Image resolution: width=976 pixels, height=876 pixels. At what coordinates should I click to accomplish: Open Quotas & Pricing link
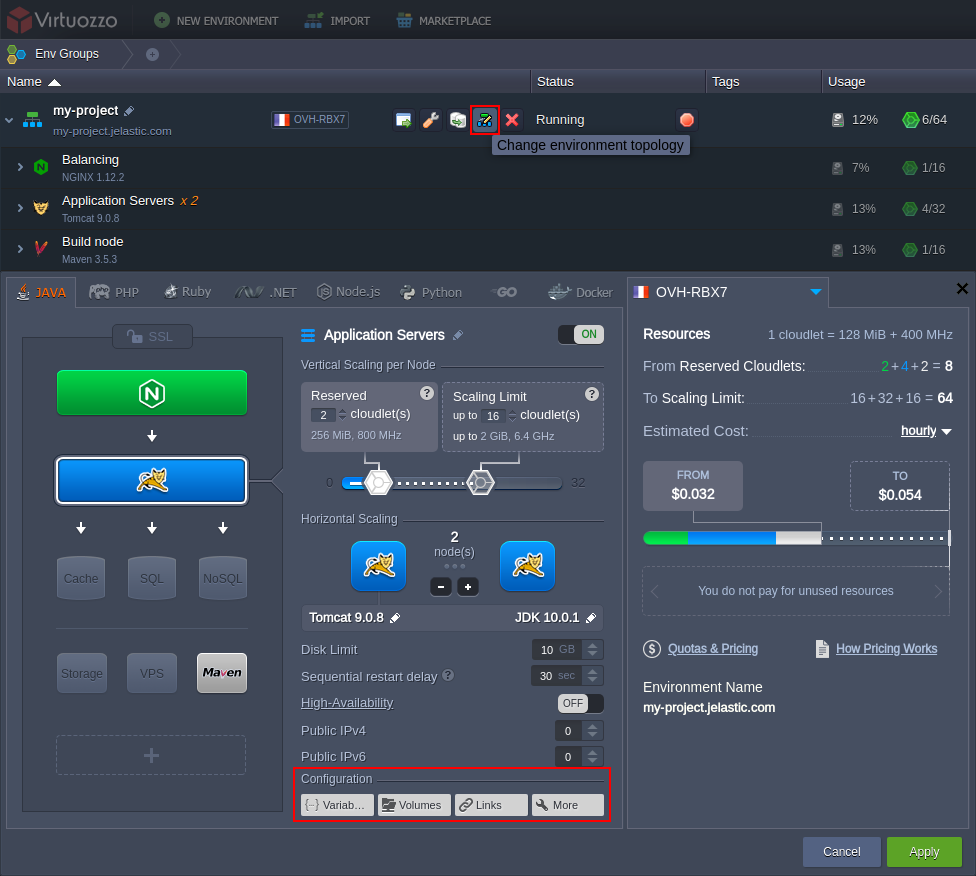pyautogui.click(x=713, y=649)
